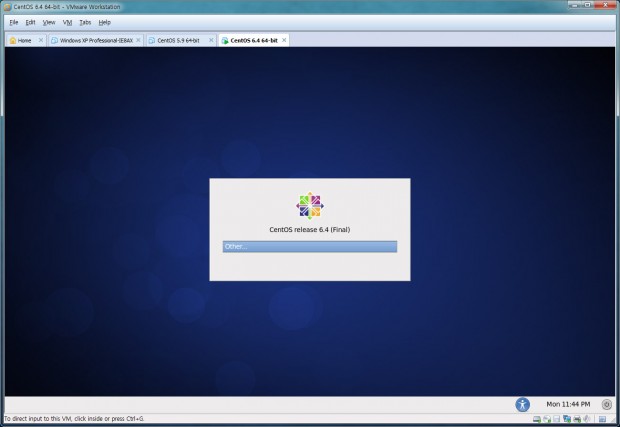Open the File menu
The height and width of the screenshot is (427, 620).
coord(14,21)
